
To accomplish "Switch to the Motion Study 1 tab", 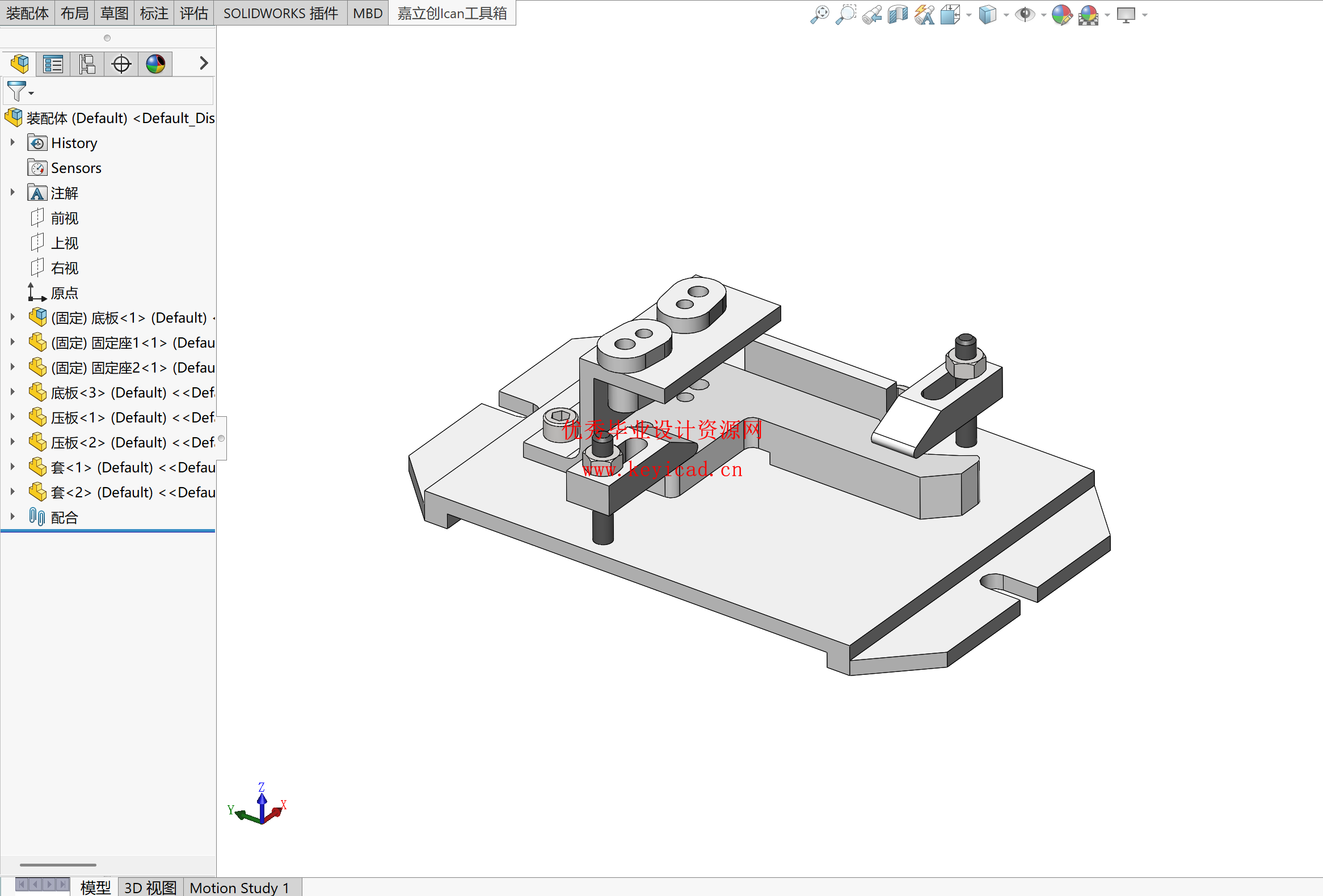I will point(239,887).
